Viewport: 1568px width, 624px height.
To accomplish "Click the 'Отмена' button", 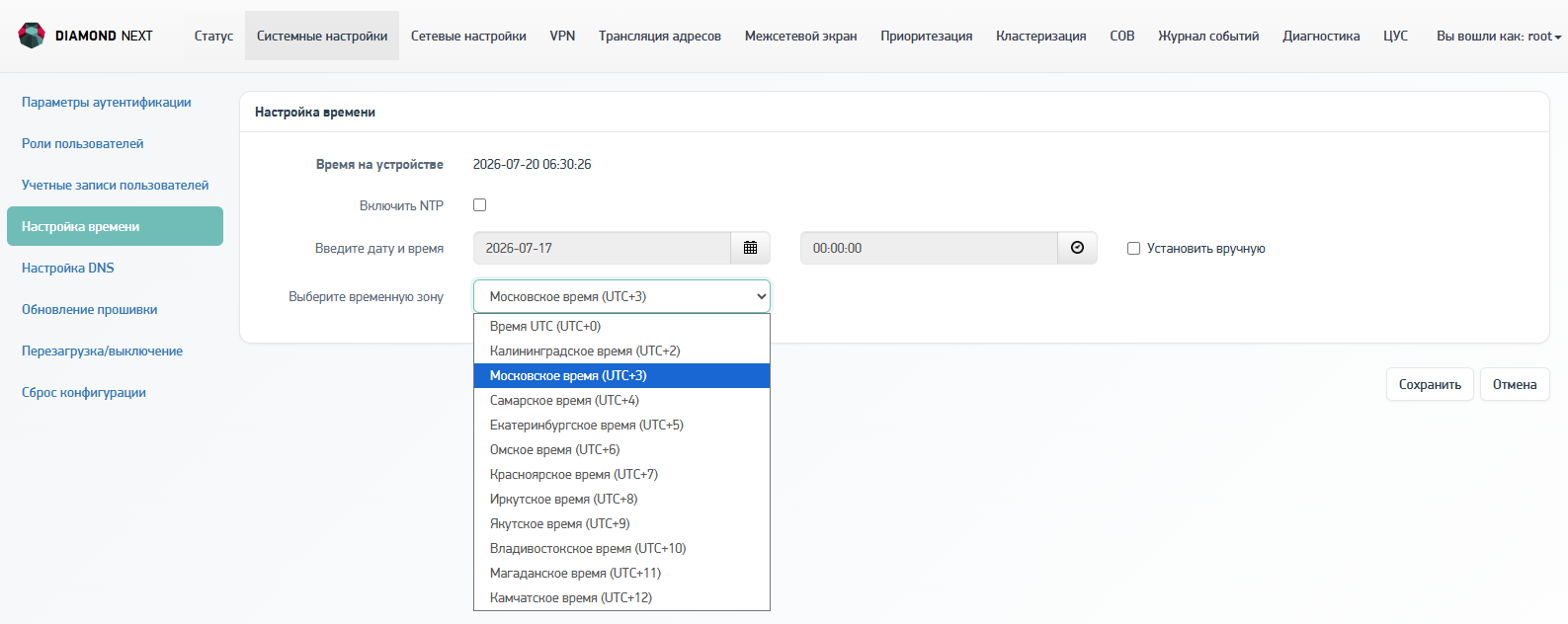I will [x=1515, y=384].
